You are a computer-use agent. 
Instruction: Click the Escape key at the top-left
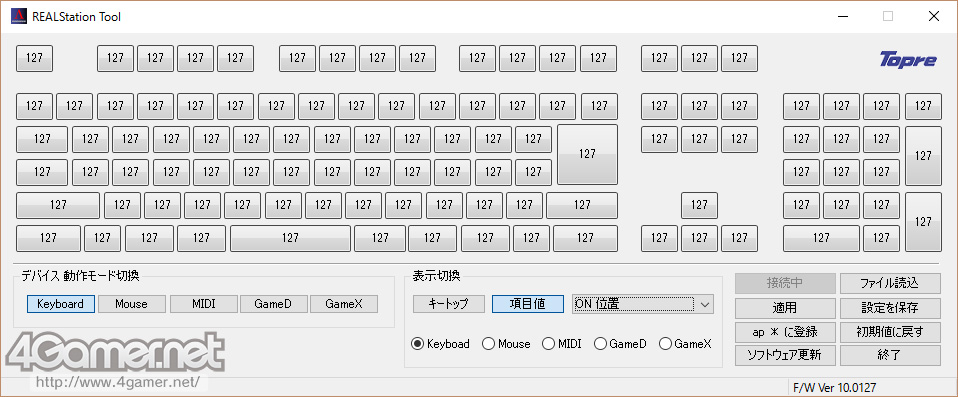[x=34, y=58]
